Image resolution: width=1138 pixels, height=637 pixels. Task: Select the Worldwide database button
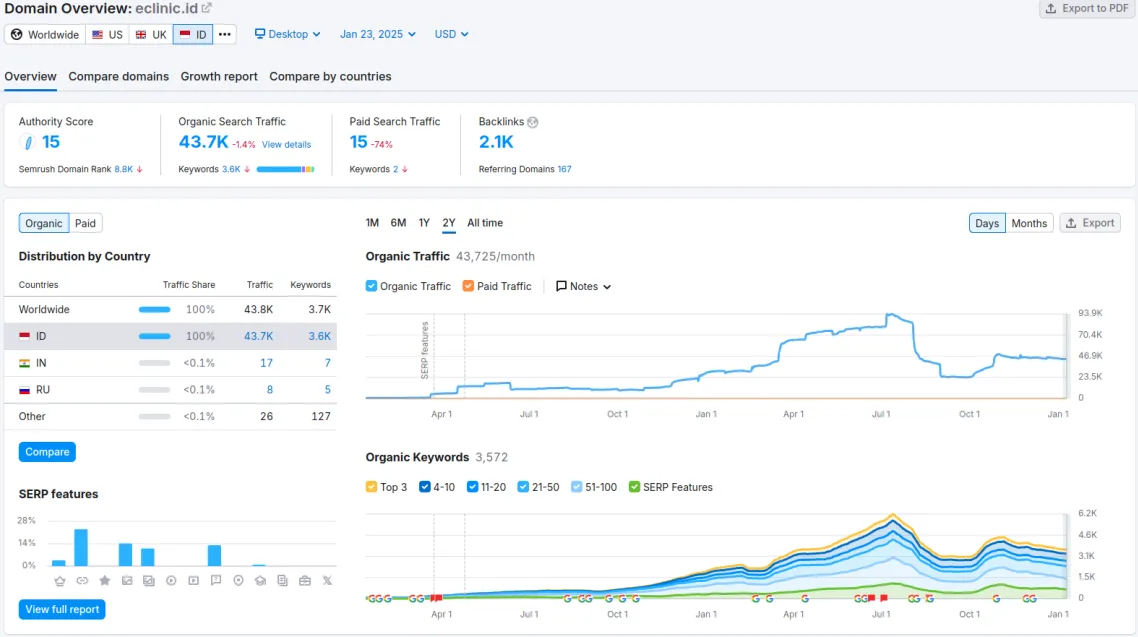(x=45, y=34)
